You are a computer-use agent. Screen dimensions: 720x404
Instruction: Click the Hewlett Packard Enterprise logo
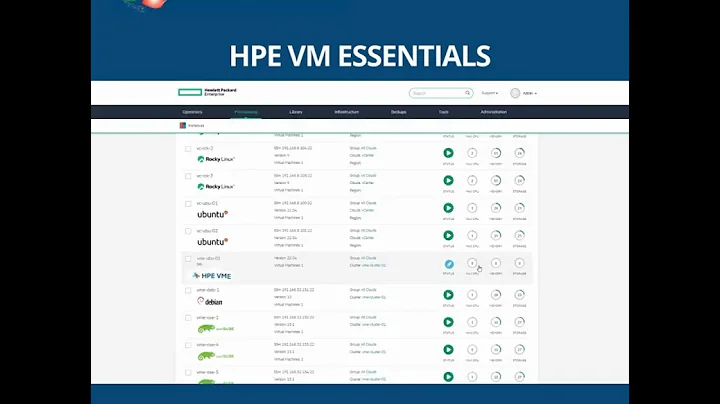click(207, 92)
